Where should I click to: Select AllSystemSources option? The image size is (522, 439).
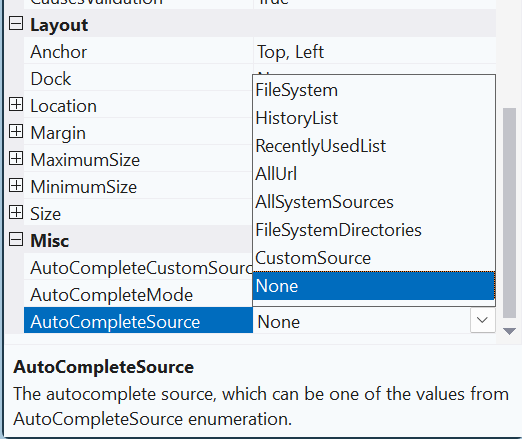[x=374, y=202]
